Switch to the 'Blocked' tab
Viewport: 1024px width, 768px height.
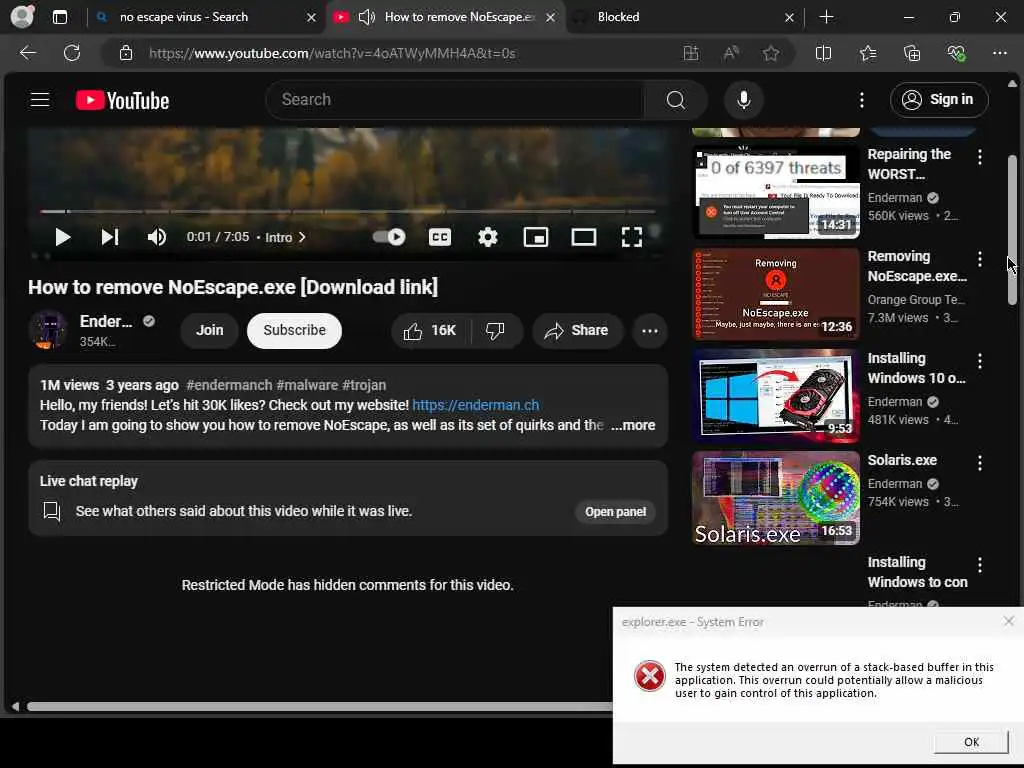pos(683,17)
